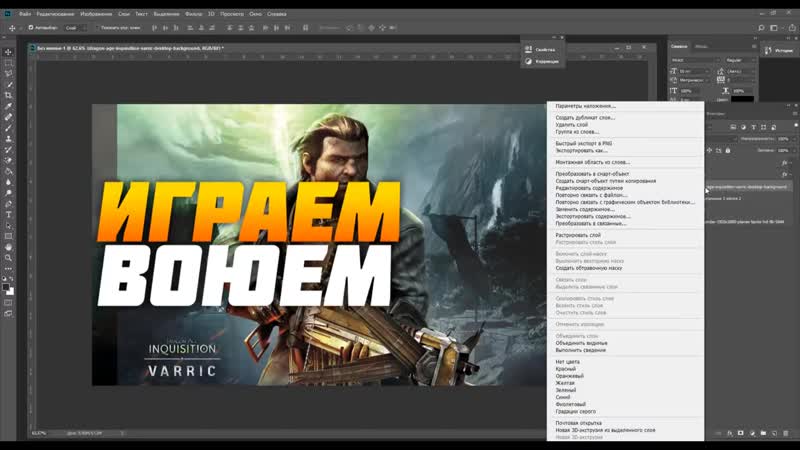This screenshot has height=450, width=800.
Task: Select the Rectangular Marquee tool
Action: click(x=8, y=63)
